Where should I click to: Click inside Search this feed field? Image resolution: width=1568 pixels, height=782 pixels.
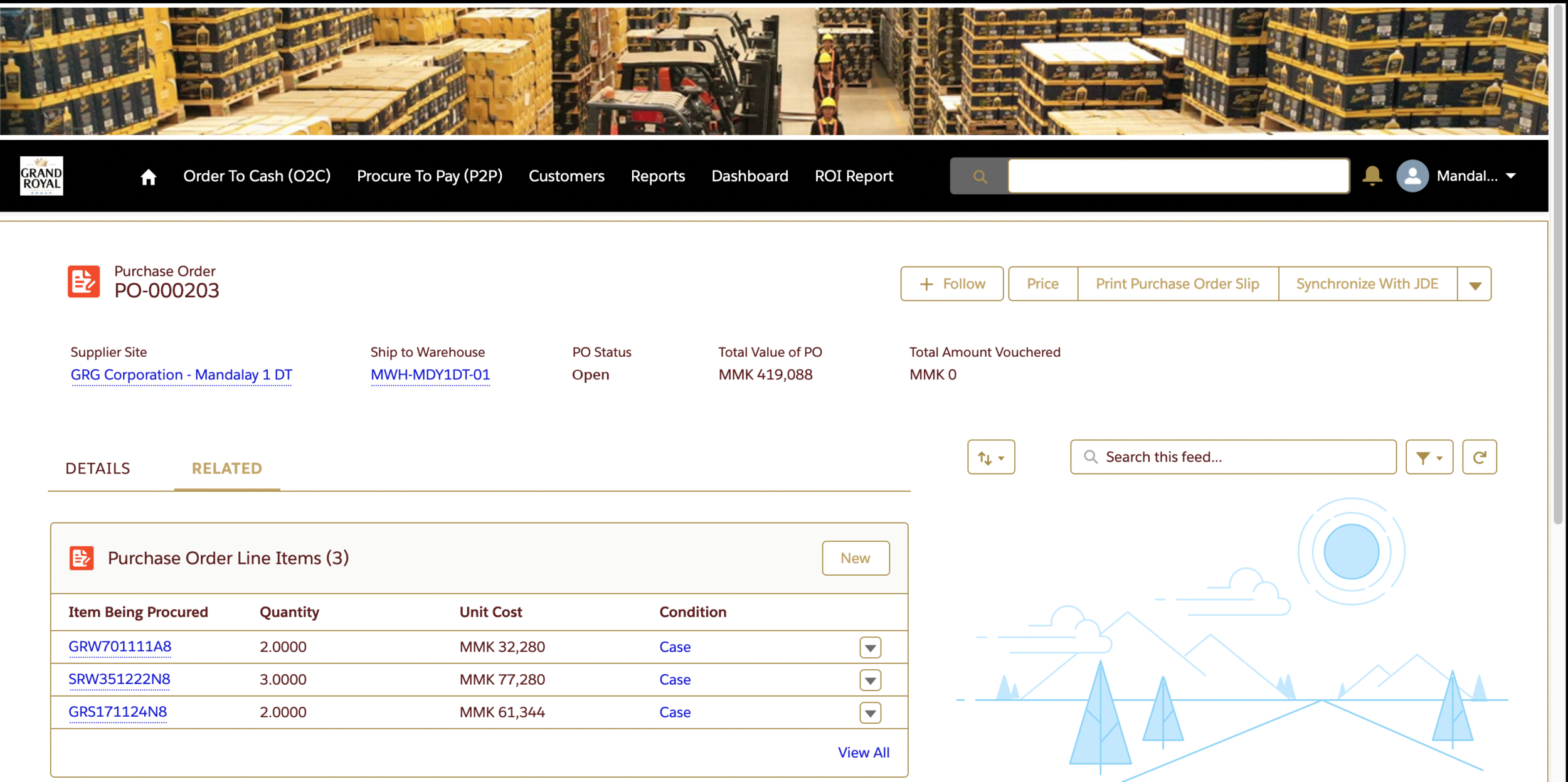coord(1242,457)
